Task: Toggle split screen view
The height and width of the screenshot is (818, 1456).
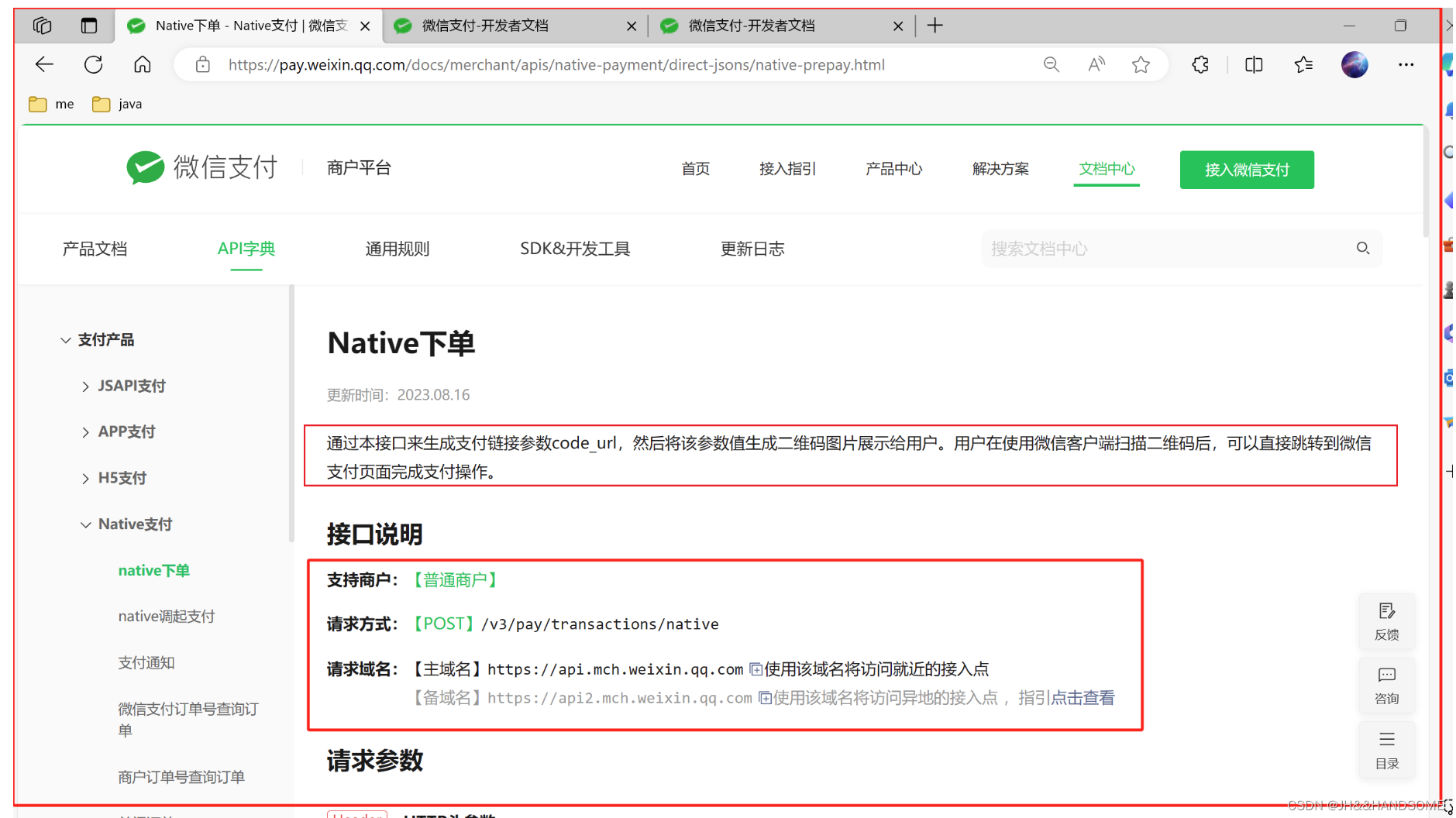Action: (x=1253, y=65)
